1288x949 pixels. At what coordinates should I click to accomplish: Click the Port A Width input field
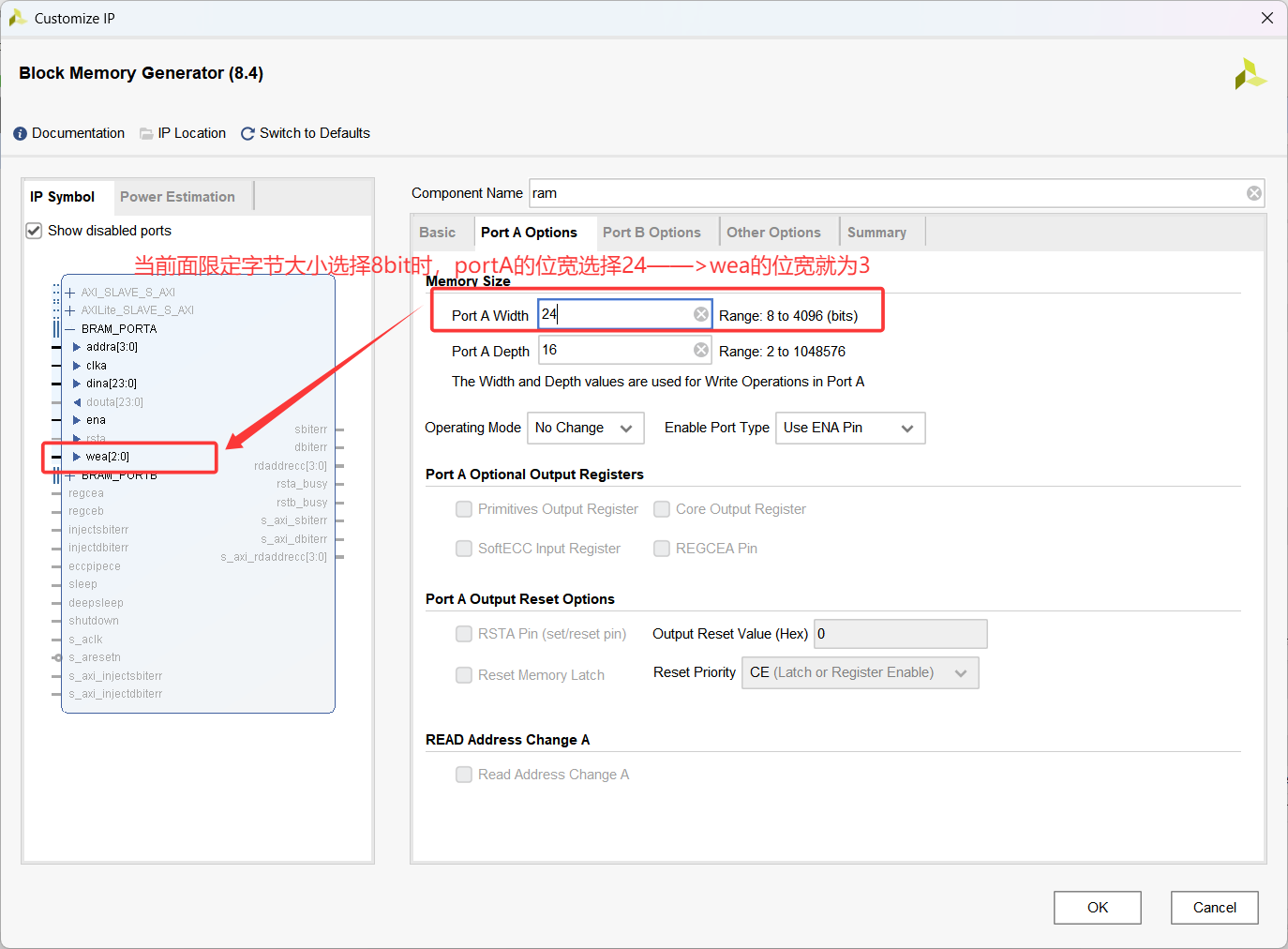pyautogui.click(x=624, y=314)
